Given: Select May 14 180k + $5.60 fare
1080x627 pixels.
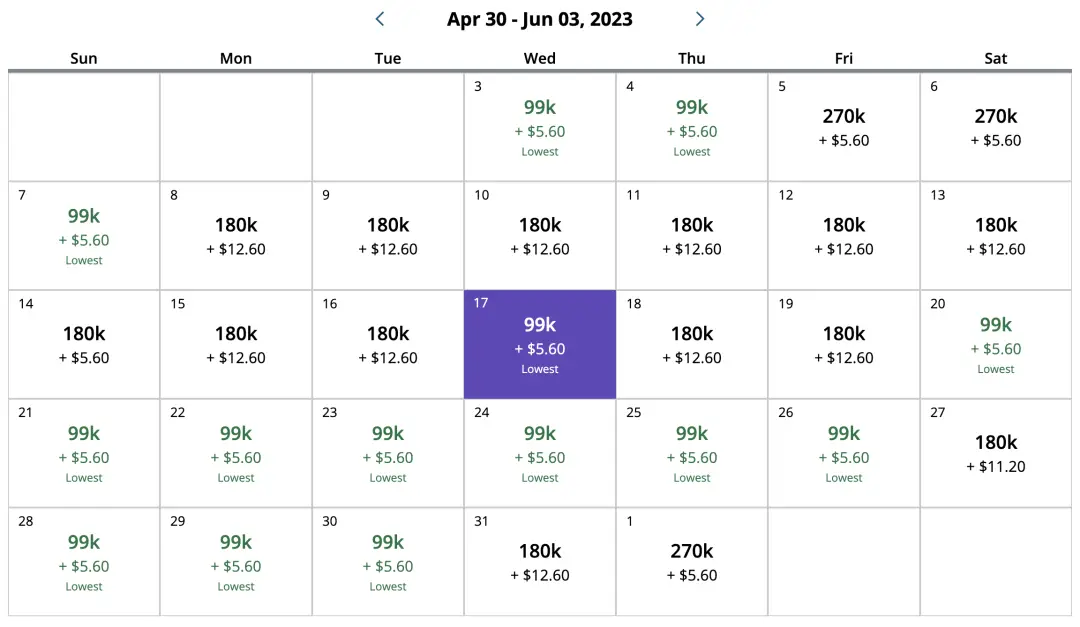Looking at the screenshot, I should (x=84, y=344).
